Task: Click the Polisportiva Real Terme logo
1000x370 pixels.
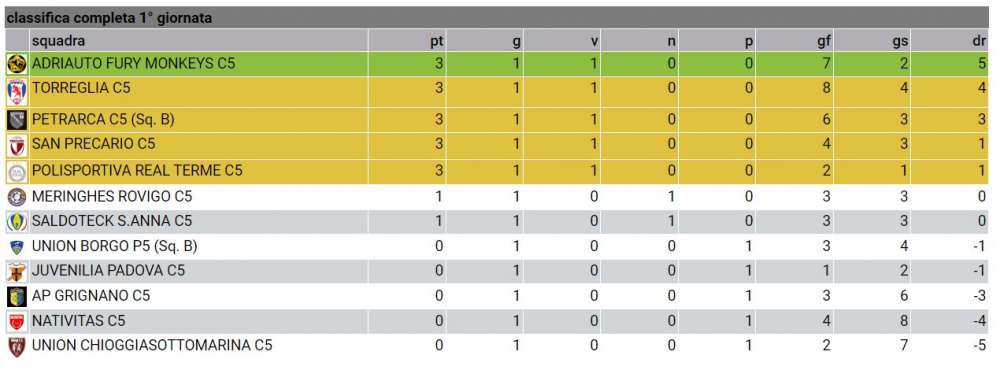Action: coord(17,172)
